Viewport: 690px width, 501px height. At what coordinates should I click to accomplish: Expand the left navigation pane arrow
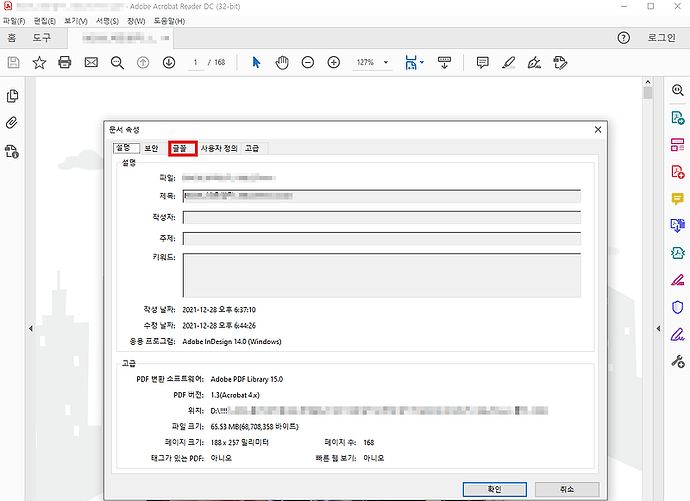point(30,329)
